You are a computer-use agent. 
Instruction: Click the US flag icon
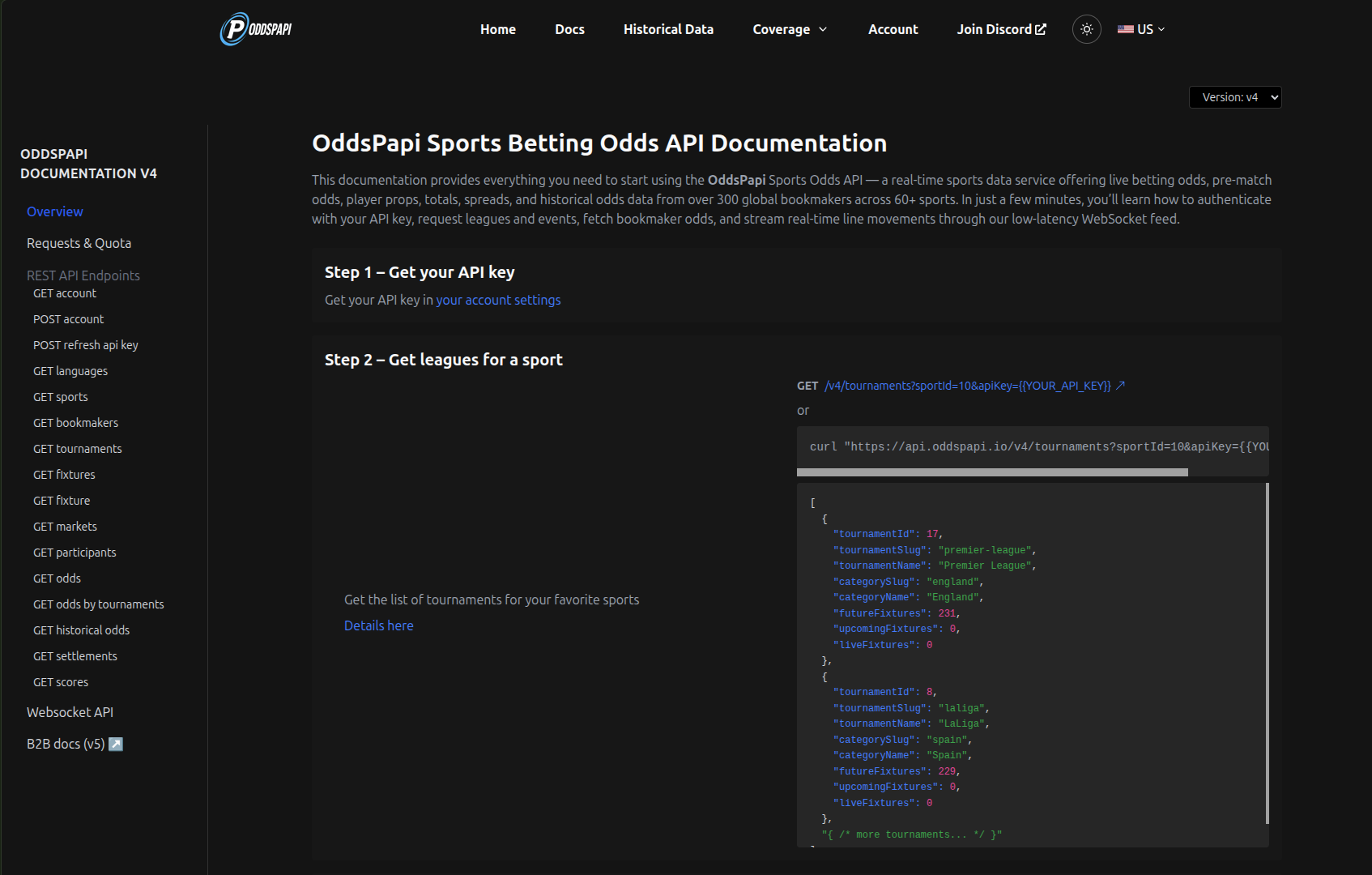click(x=1125, y=29)
